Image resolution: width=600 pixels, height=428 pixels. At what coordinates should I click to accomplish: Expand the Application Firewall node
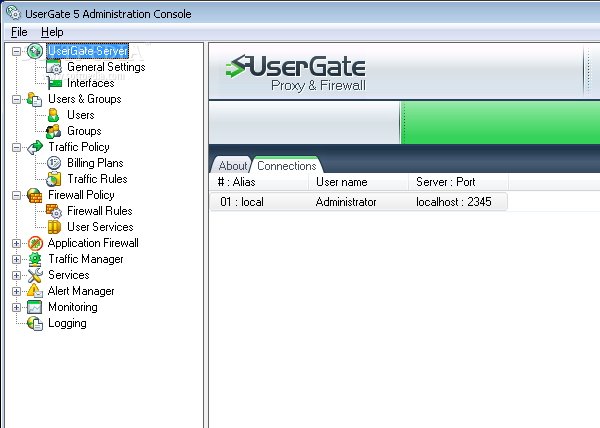point(16,244)
